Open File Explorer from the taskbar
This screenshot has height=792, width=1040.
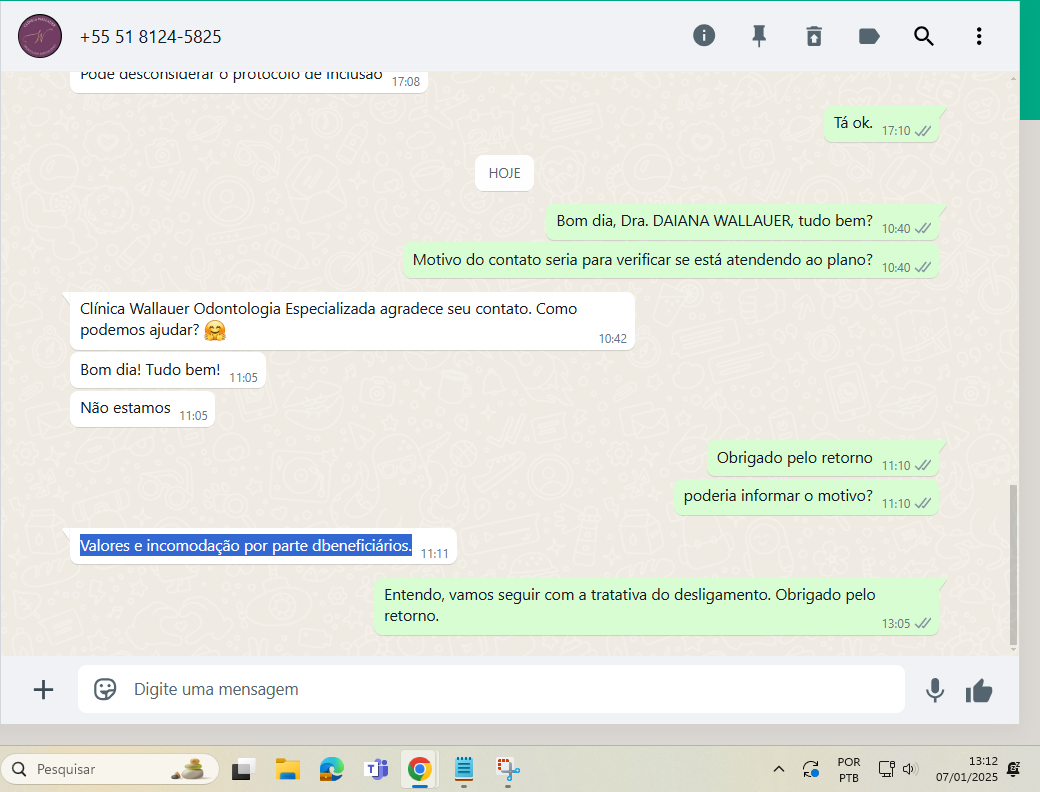coord(287,769)
